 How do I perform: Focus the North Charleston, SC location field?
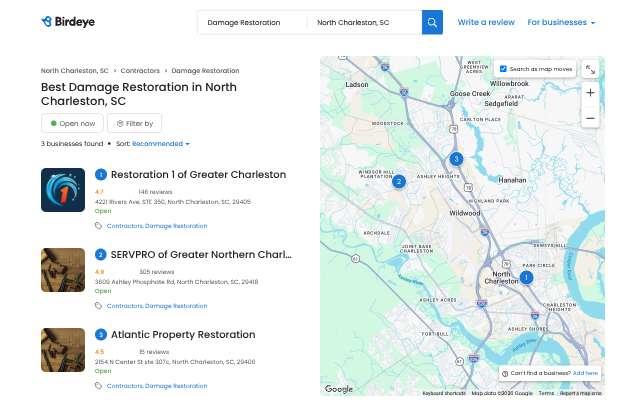tap(364, 22)
